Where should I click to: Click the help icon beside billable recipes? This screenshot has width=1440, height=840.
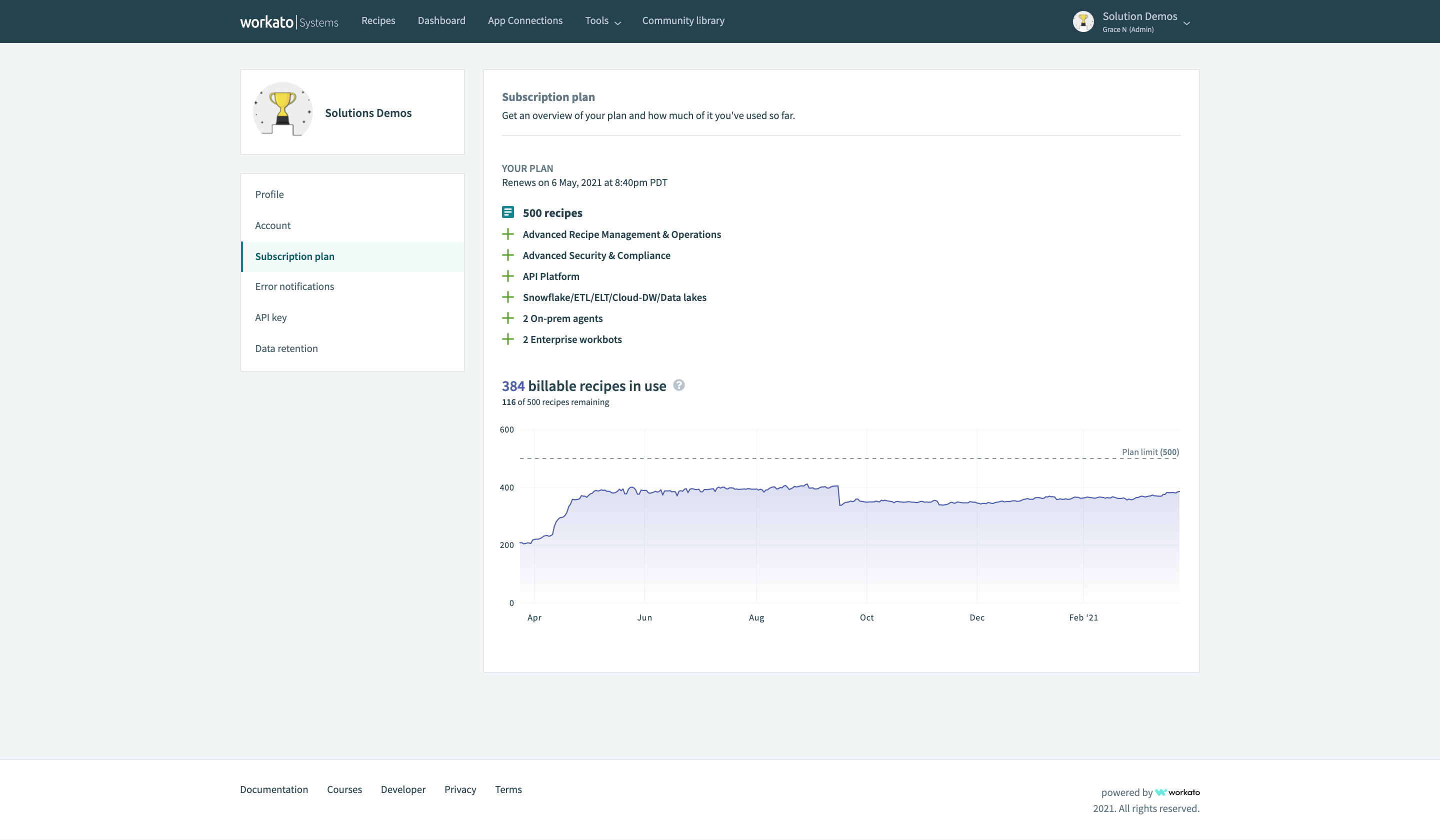pos(679,385)
